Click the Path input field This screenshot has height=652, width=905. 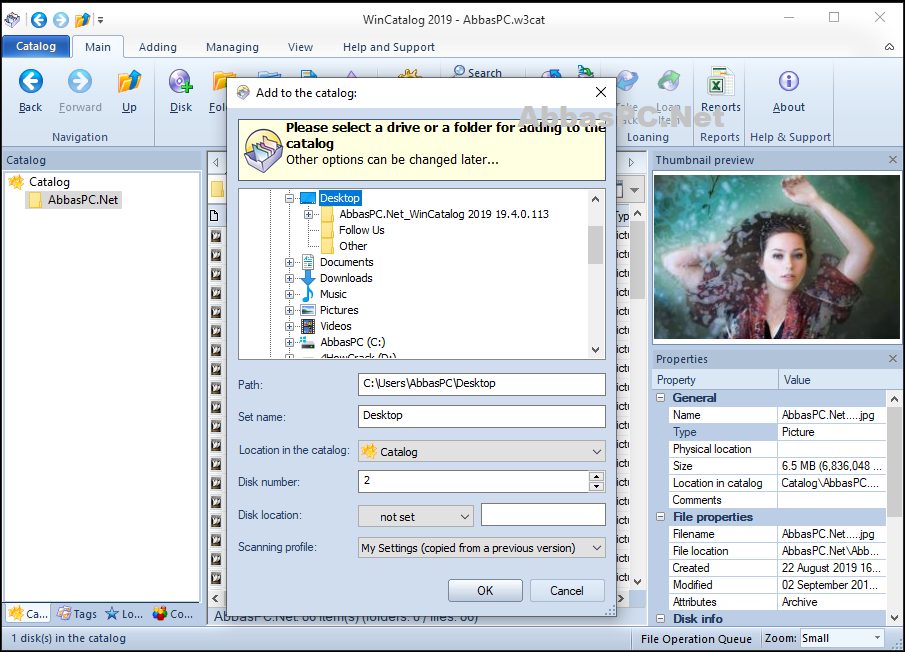tap(481, 384)
